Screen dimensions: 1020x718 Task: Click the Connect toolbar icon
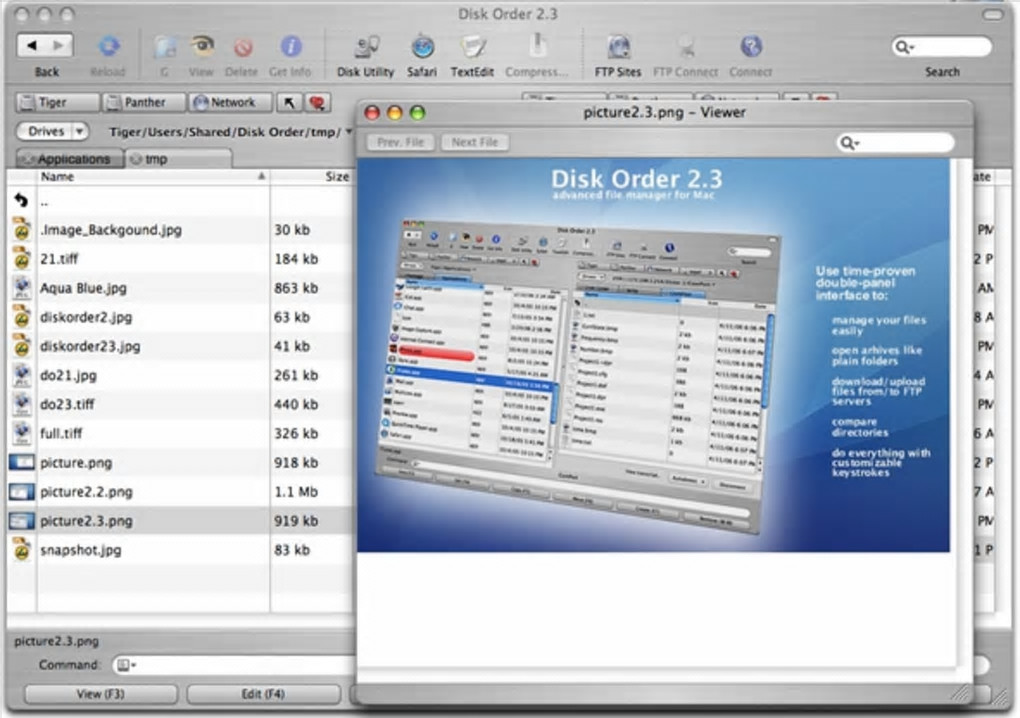pyautogui.click(x=751, y=47)
